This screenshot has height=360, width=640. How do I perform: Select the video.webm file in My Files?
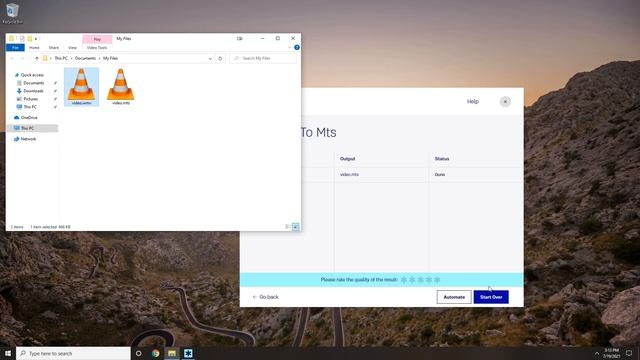(81, 87)
